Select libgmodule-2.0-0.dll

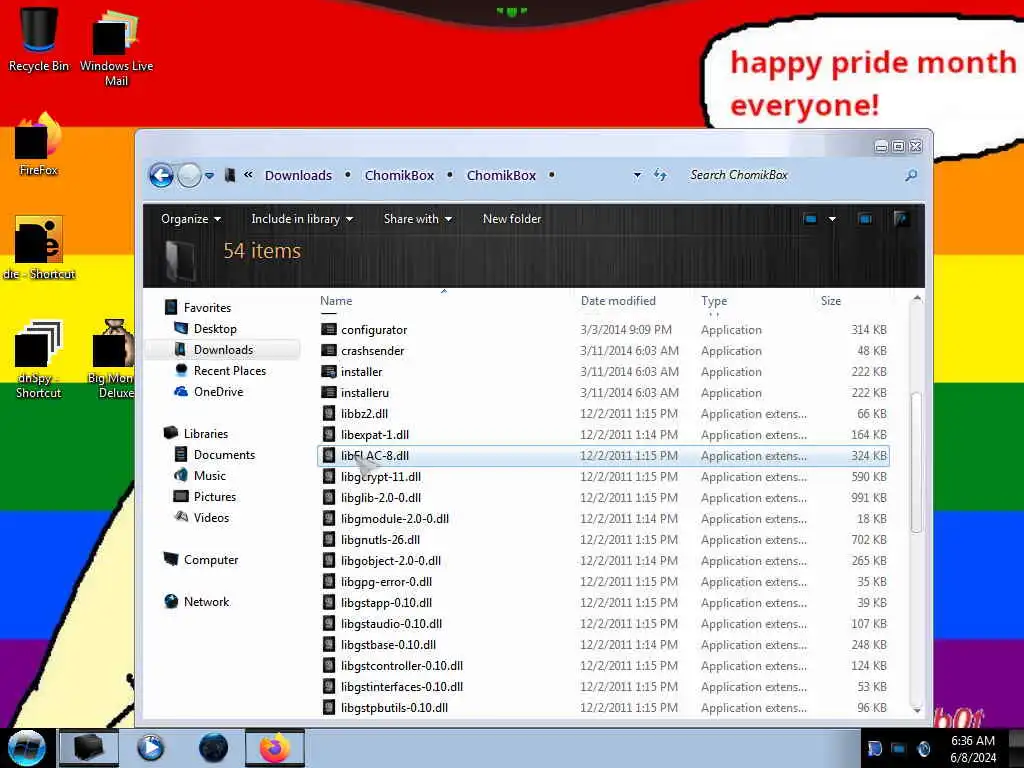pyautogui.click(x=603, y=519)
